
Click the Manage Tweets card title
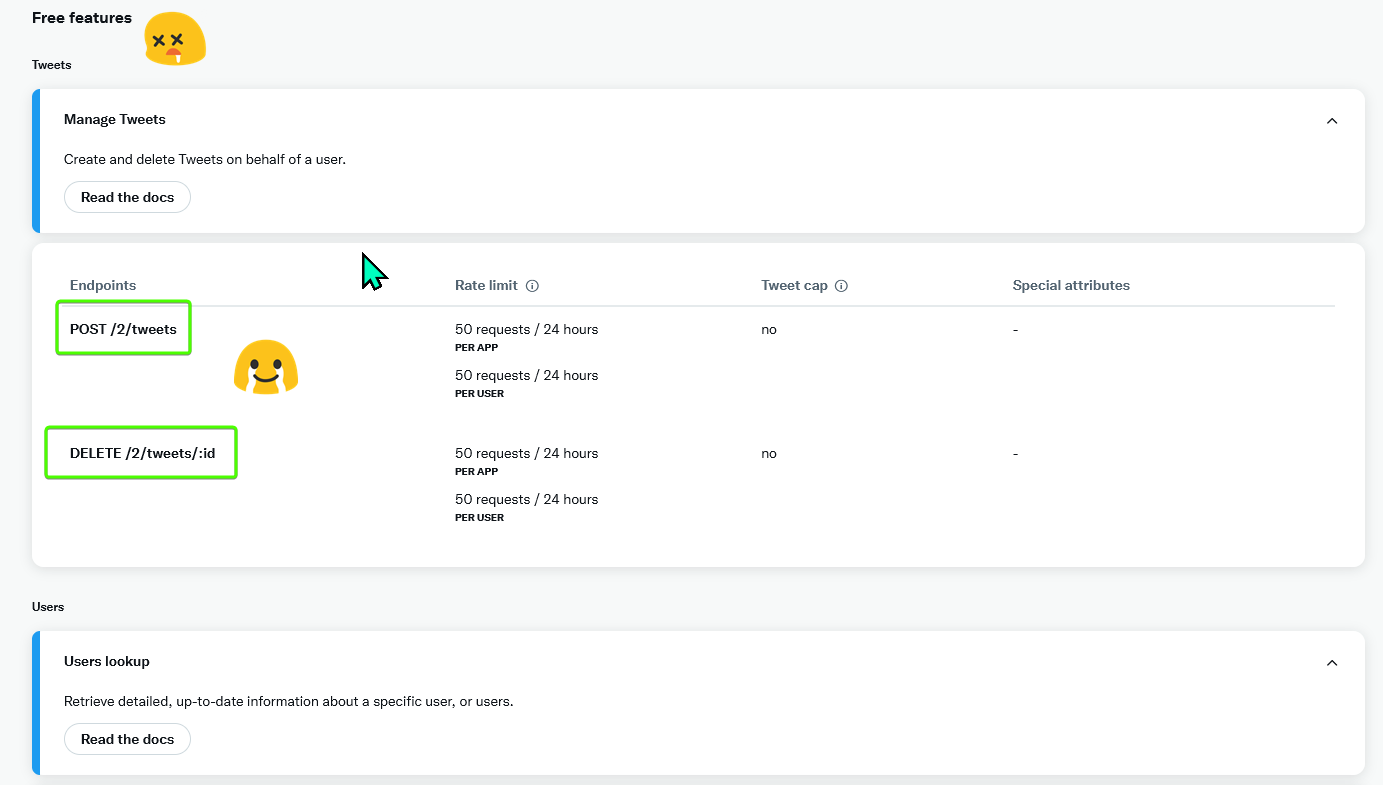[114, 119]
